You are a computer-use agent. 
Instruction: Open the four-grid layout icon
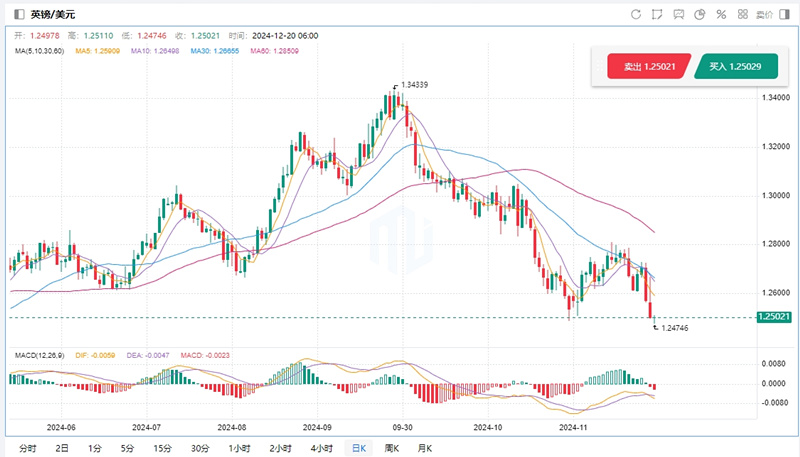(x=743, y=14)
